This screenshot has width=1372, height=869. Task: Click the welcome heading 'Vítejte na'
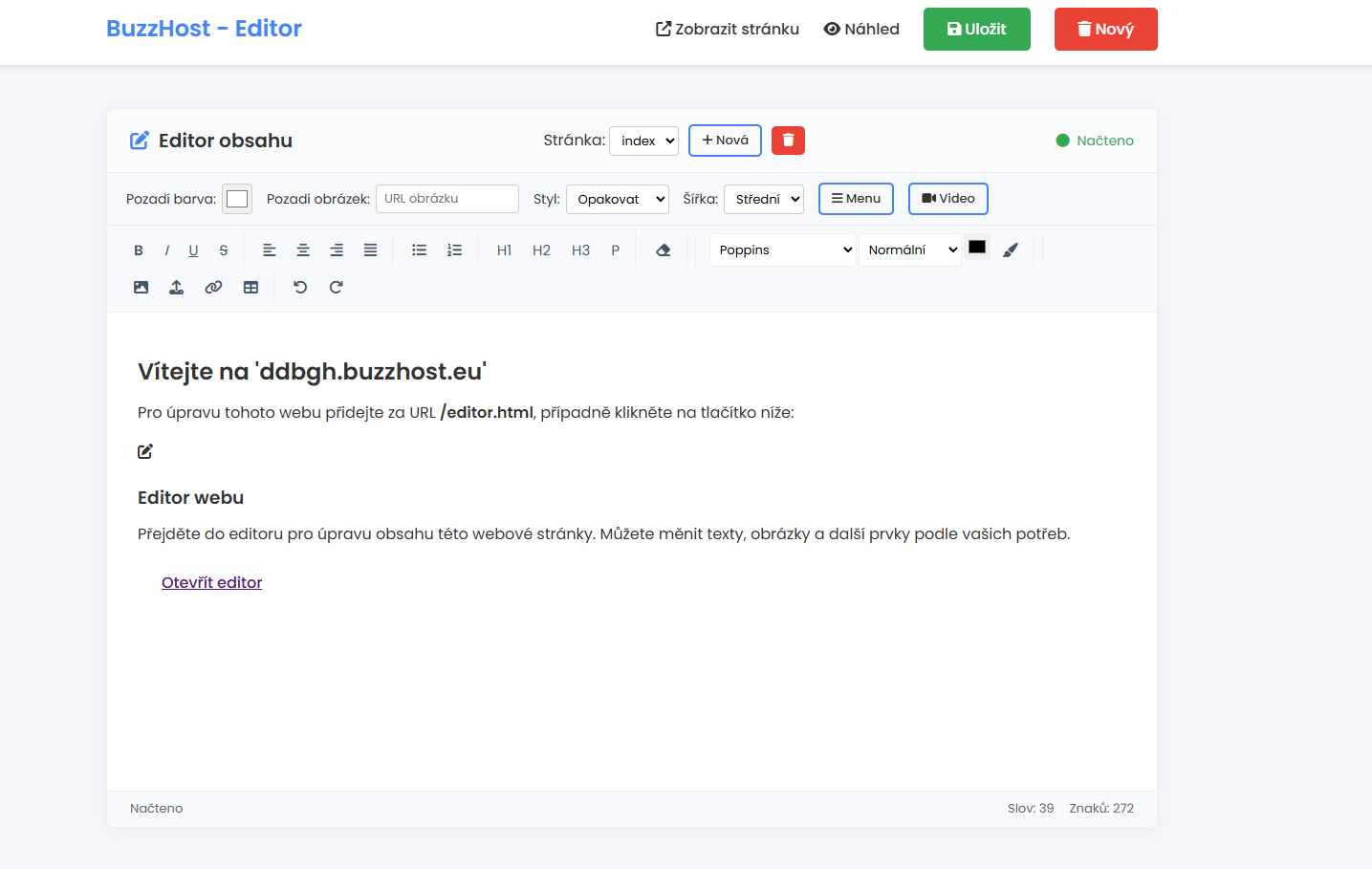pyautogui.click(x=313, y=371)
